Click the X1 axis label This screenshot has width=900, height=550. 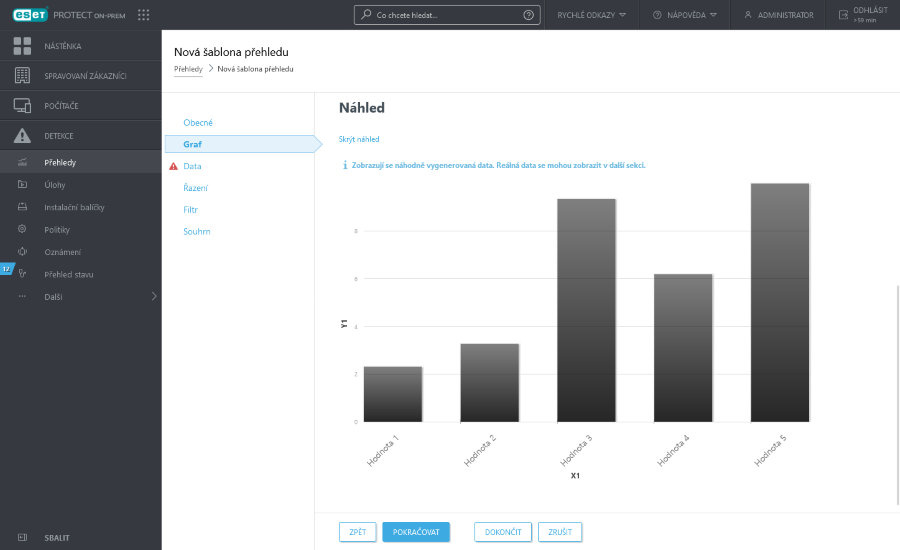point(575,475)
